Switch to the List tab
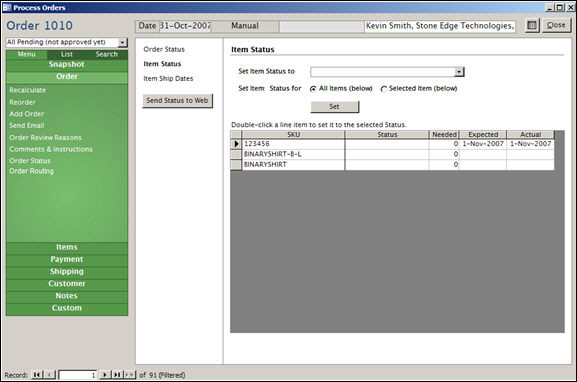Viewport: 577px width, 382px height. [x=67, y=54]
